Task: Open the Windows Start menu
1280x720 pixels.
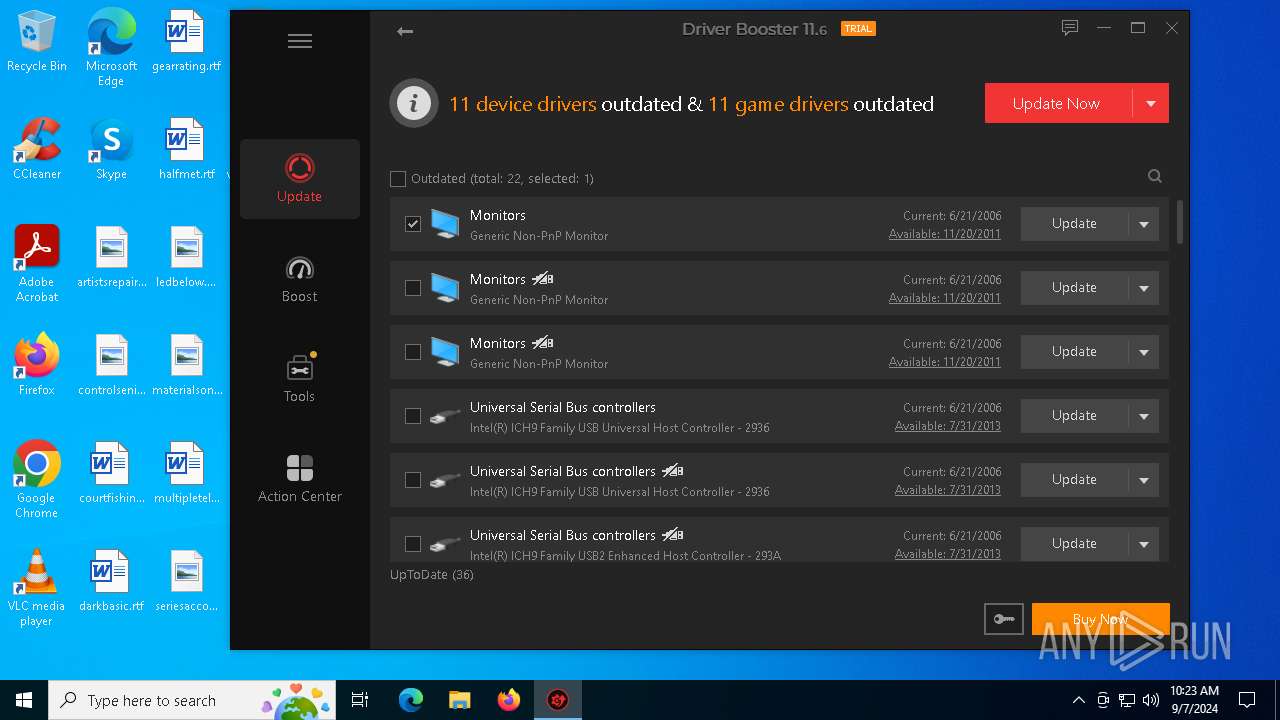Action: 24,700
